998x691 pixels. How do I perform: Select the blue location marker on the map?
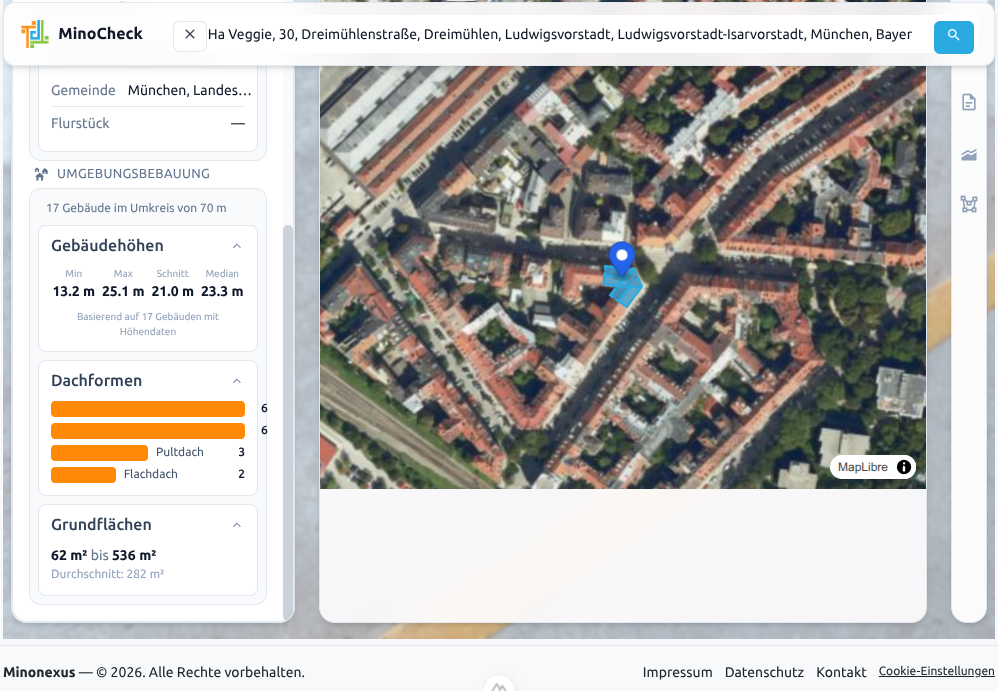coord(622,258)
